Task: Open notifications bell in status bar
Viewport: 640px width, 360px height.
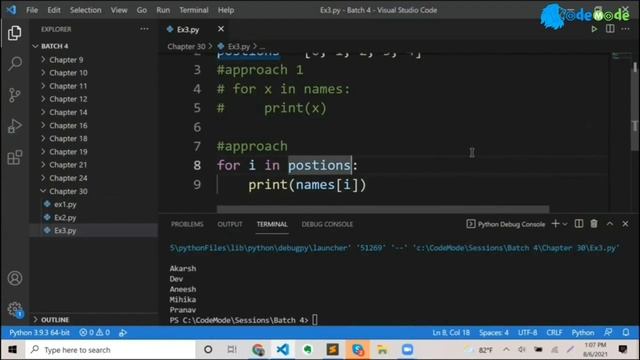Action: tap(626, 333)
